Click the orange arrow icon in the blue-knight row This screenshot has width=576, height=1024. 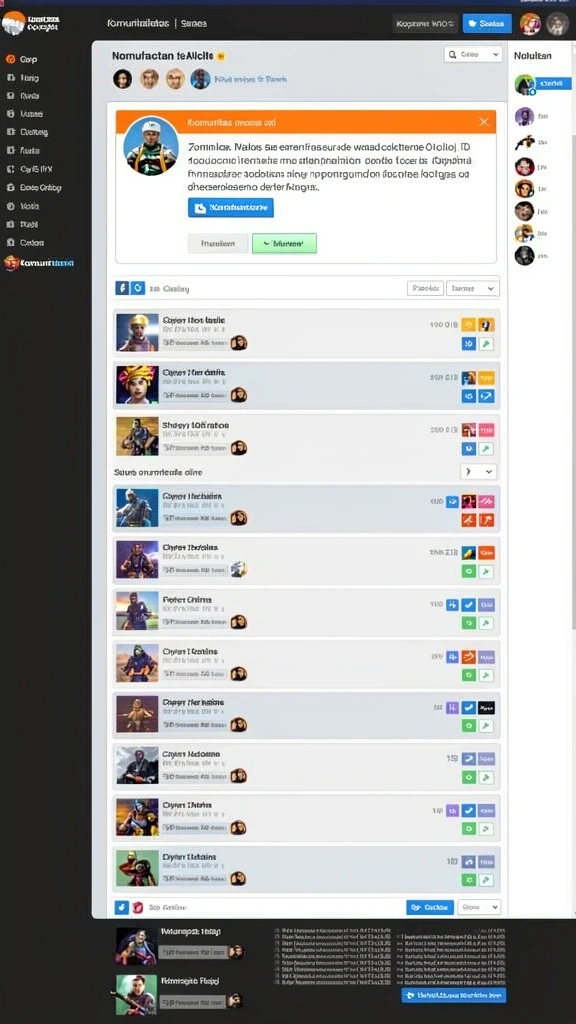pyautogui.click(x=487, y=520)
